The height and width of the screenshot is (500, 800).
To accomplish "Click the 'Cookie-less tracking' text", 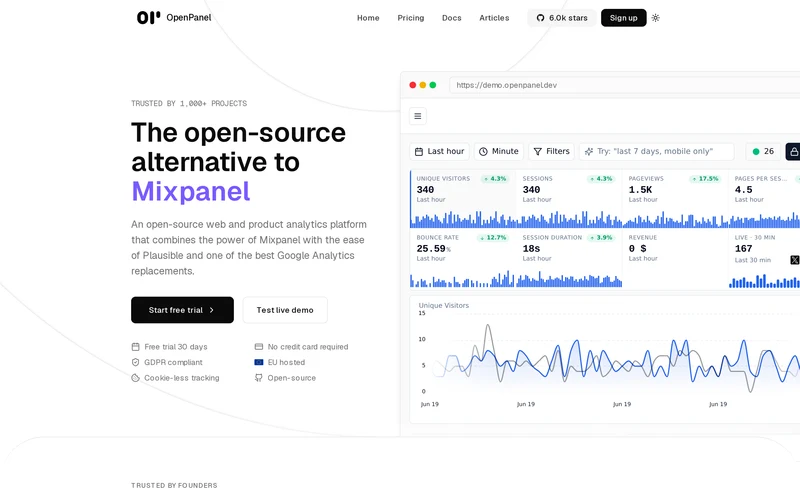I will (182, 378).
